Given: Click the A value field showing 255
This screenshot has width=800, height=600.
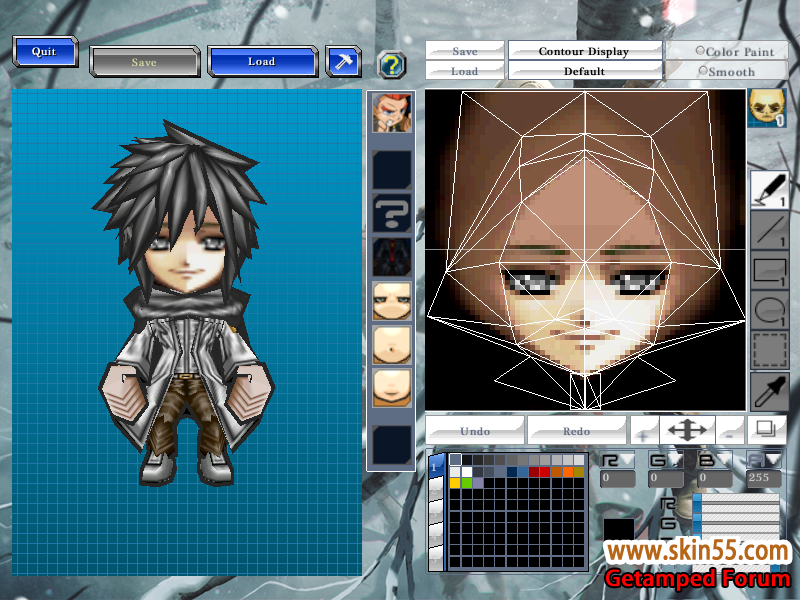Looking at the screenshot, I should [x=764, y=478].
